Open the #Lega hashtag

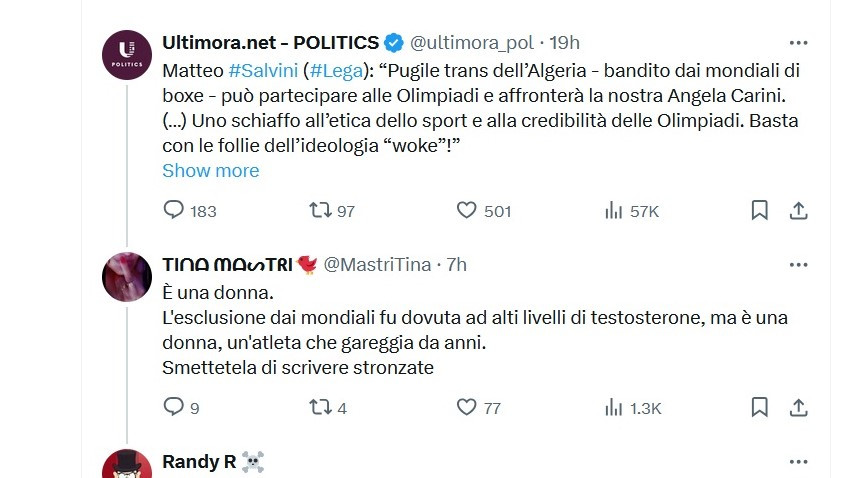tap(337, 72)
